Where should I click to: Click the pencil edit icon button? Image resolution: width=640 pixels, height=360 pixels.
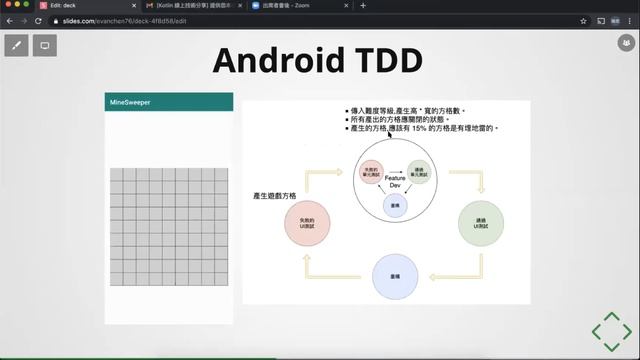16,45
